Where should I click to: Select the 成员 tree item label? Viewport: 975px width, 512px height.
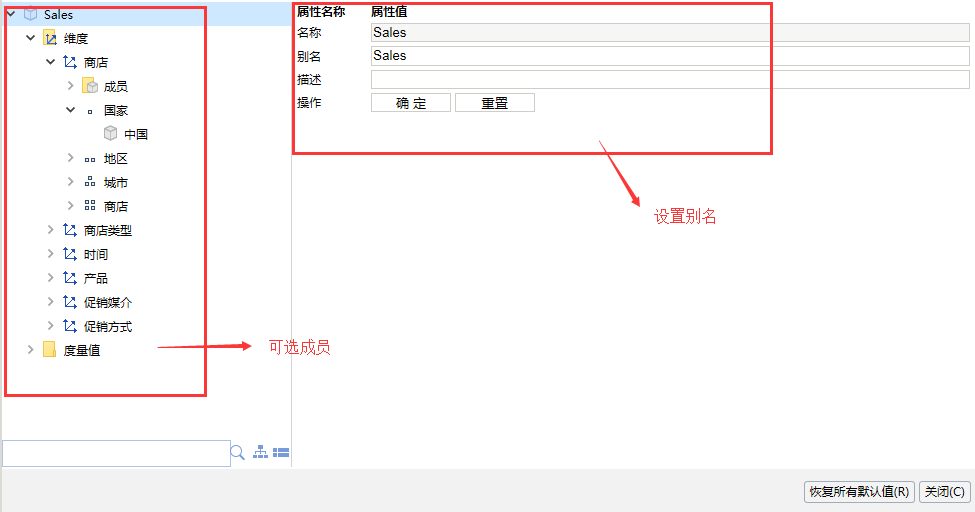tap(116, 86)
